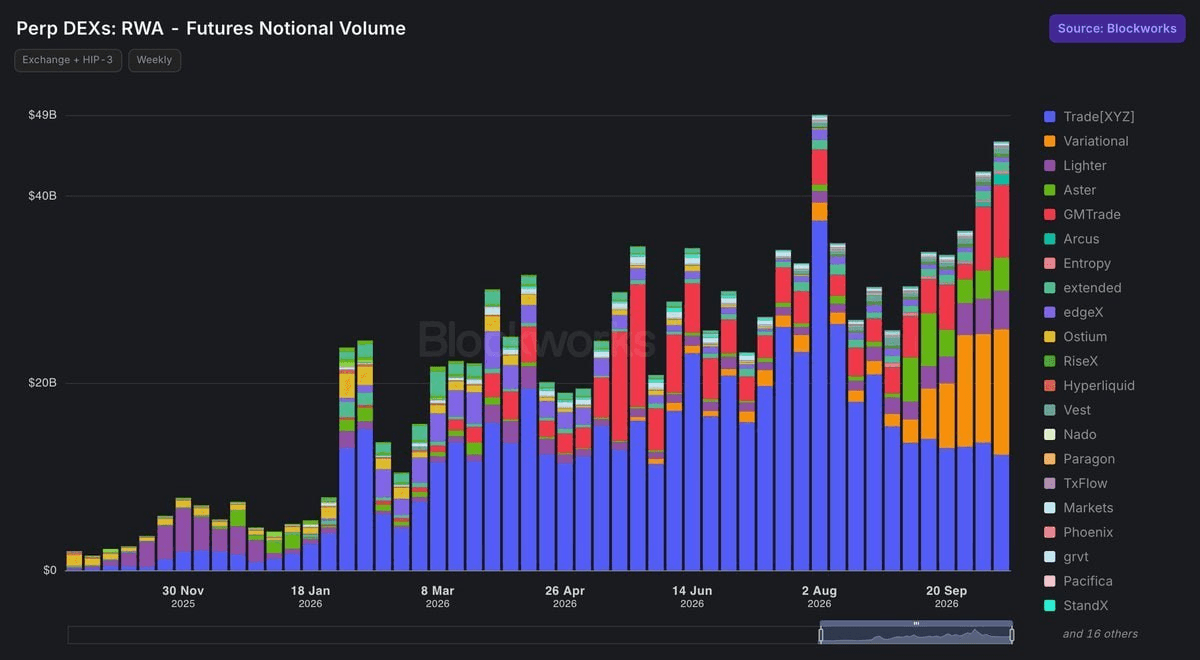1200x660 pixels.
Task: Click the Hyperliquid legend marker
Action: [x=1049, y=386]
